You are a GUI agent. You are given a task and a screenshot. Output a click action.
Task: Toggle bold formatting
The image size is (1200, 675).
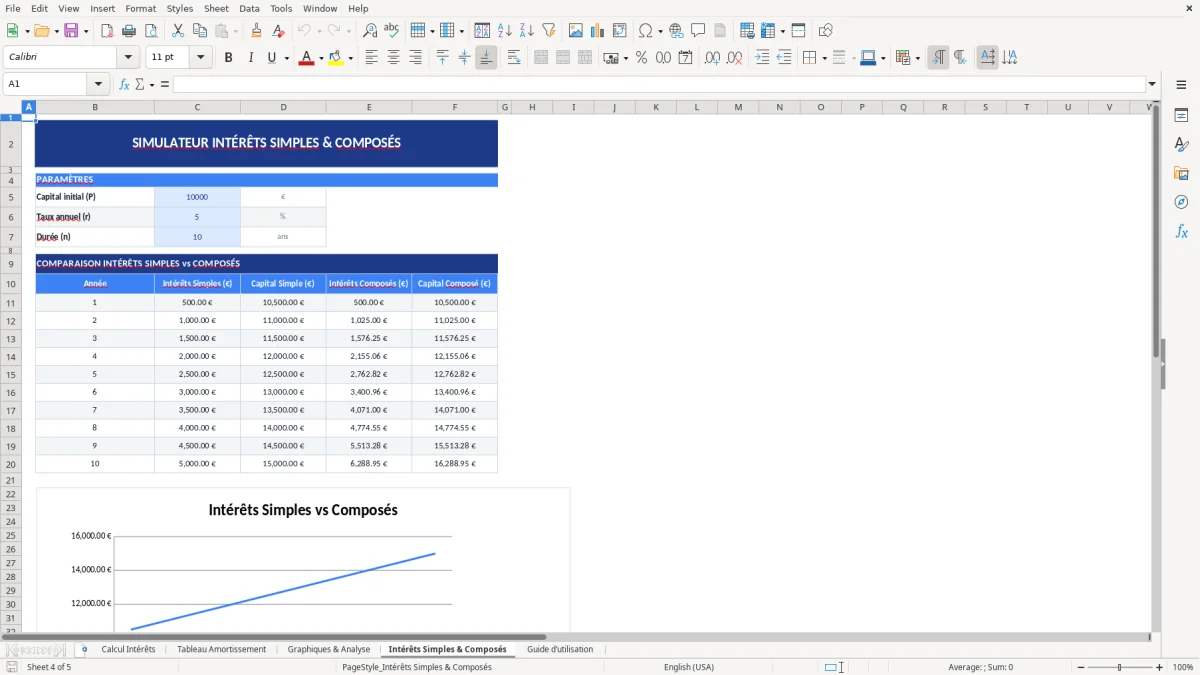pos(228,57)
